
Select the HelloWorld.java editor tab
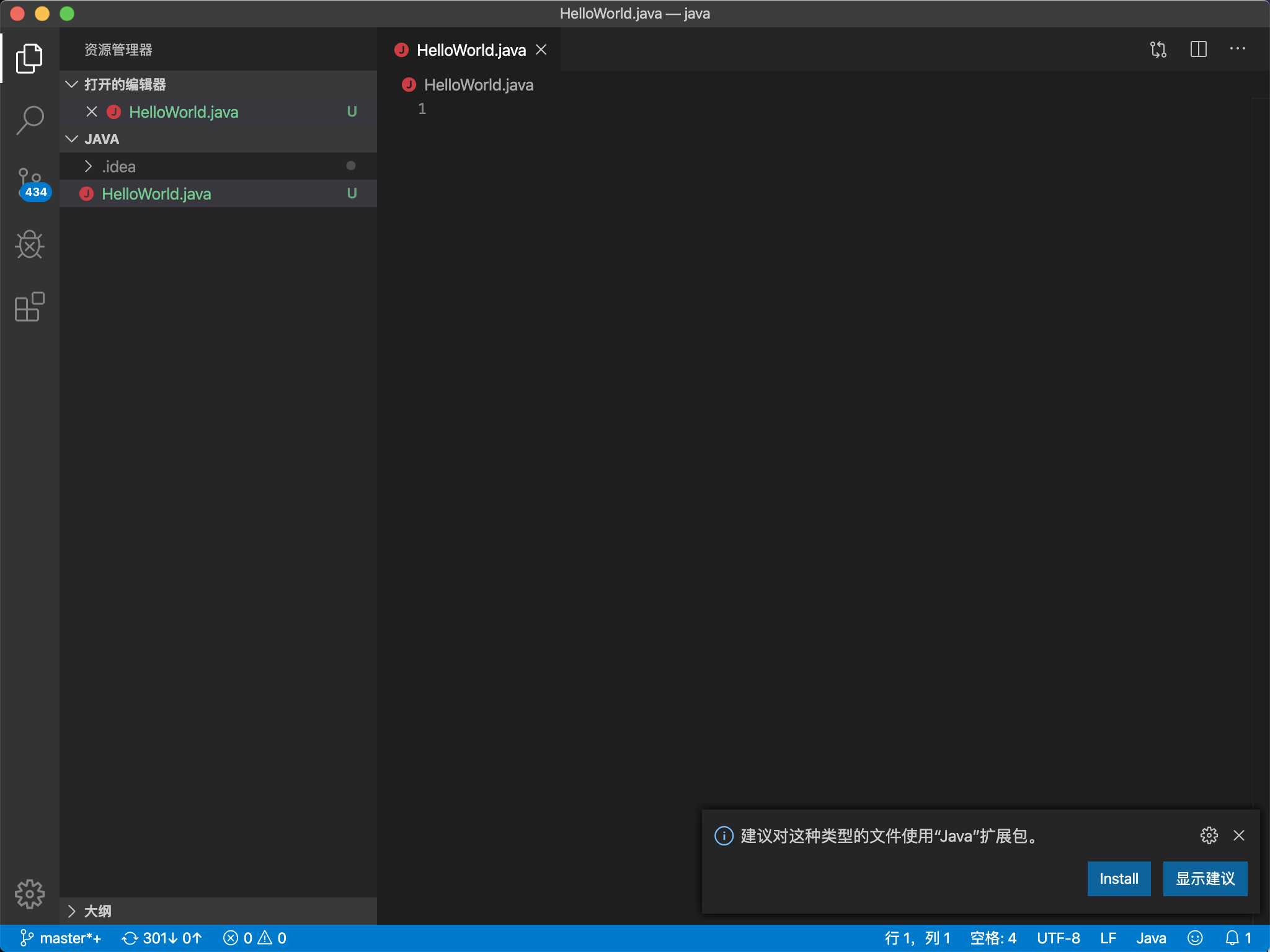click(469, 50)
